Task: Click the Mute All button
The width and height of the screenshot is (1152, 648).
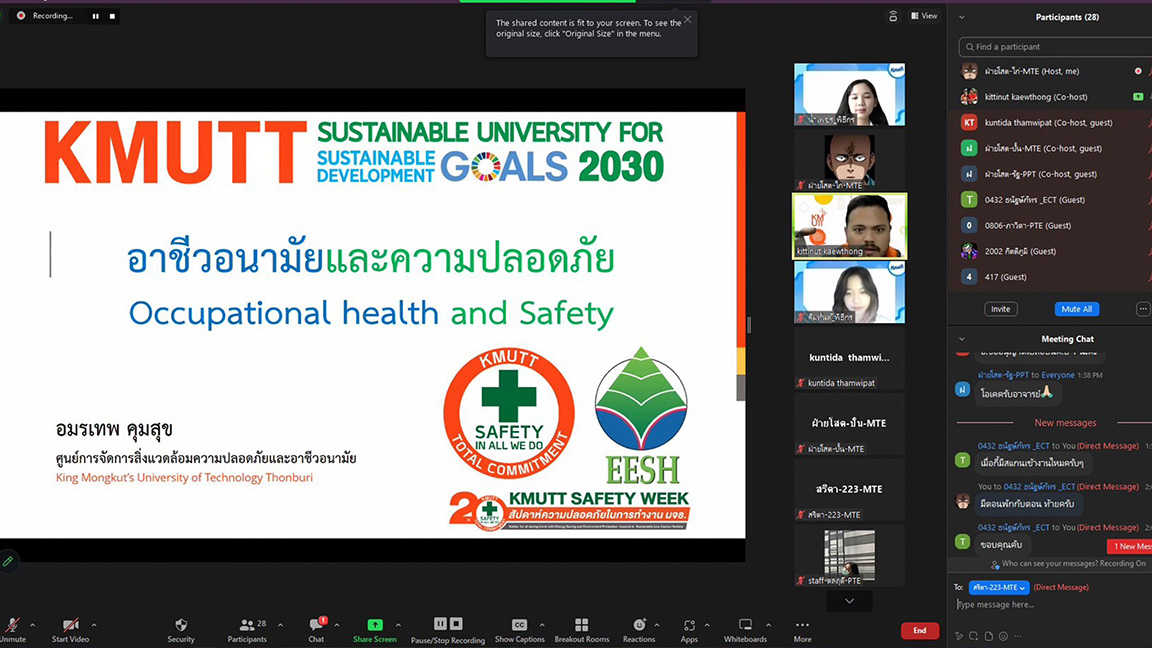Action: 1077,309
